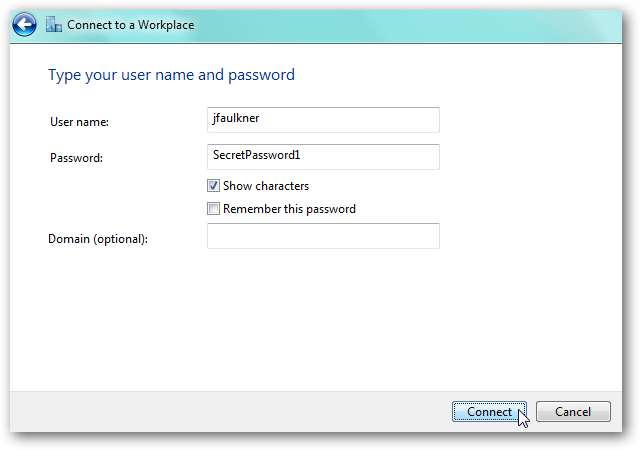
Task: Click the User name label
Action: [x=79, y=122]
